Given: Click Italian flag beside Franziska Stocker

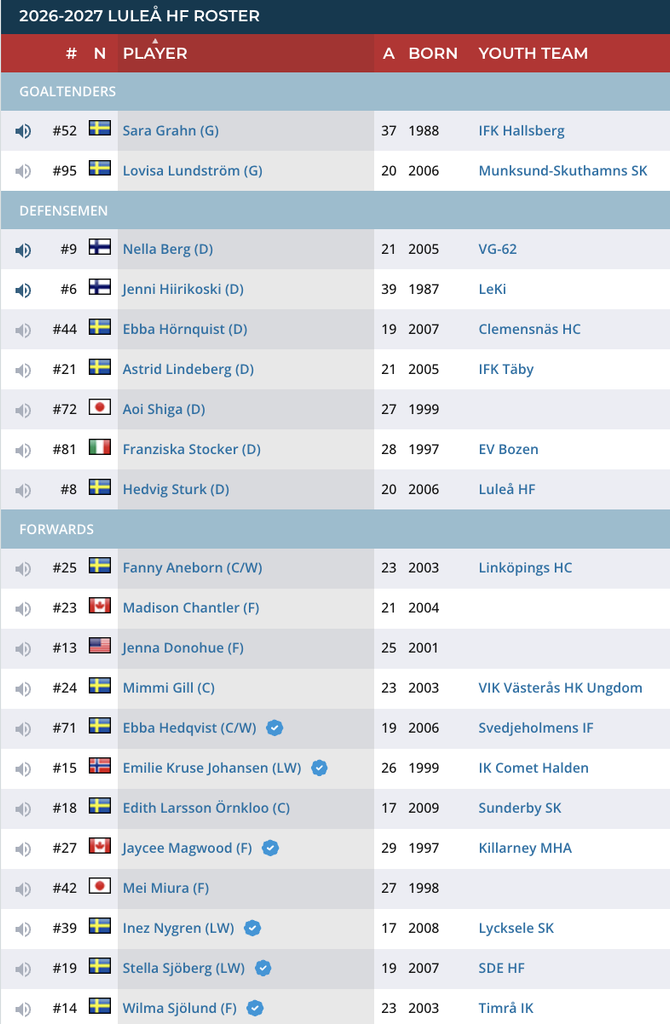Looking at the screenshot, I should [100, 447].
